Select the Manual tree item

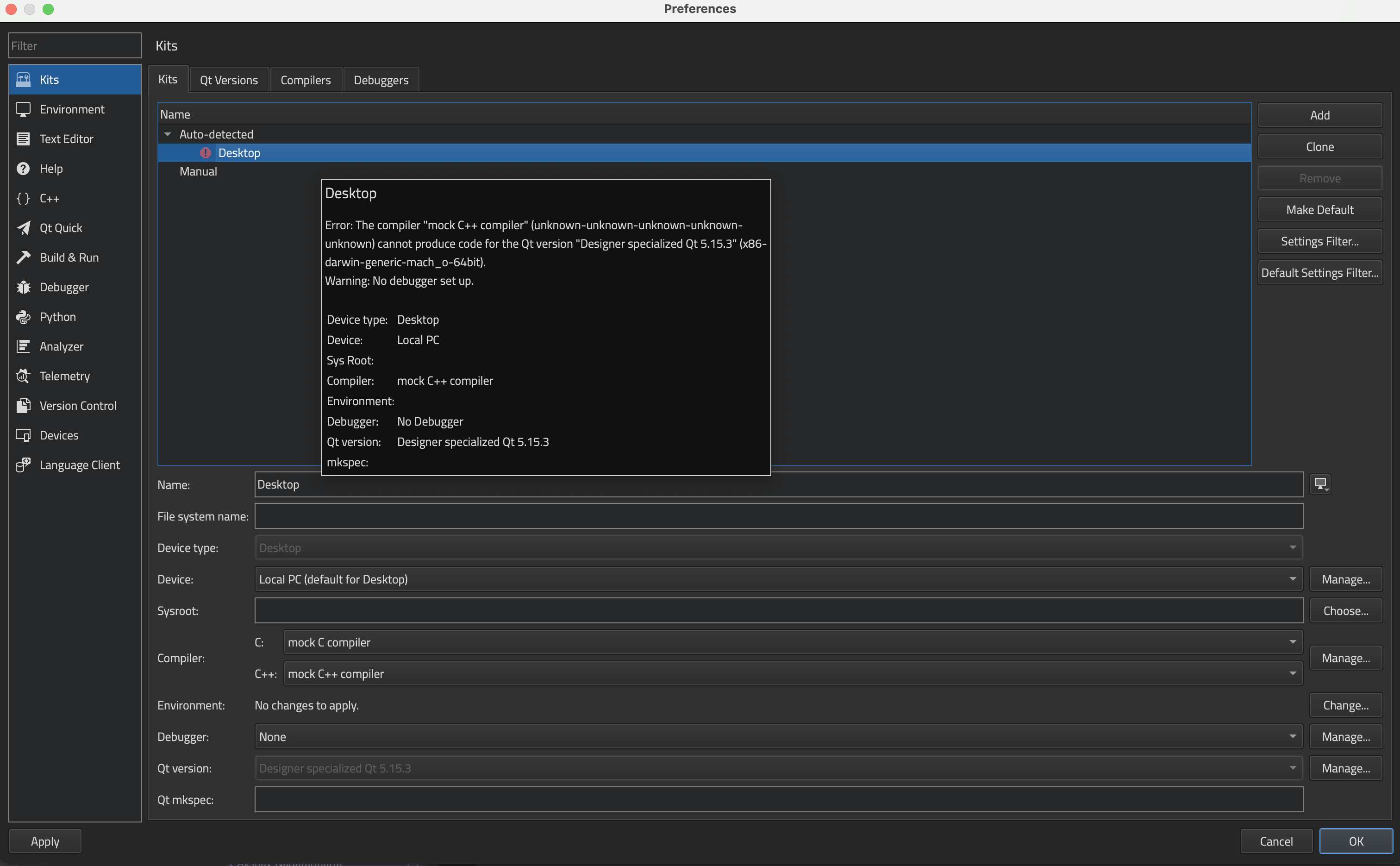pyautogui.click(x=198, y=171)
